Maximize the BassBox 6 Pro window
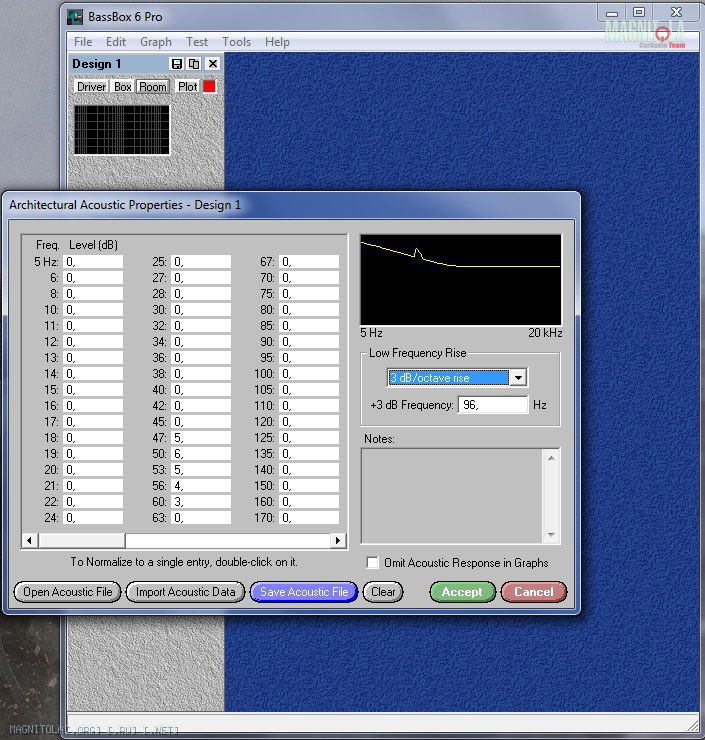Screen dimensions: 705x740 click(639, 12)
